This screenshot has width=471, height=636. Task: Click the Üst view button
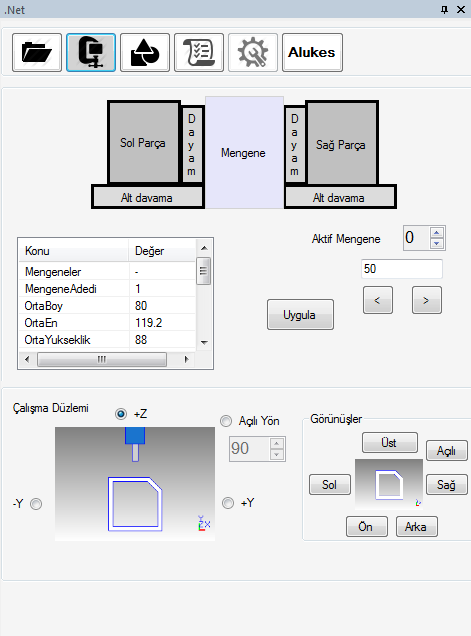point(389,442)
